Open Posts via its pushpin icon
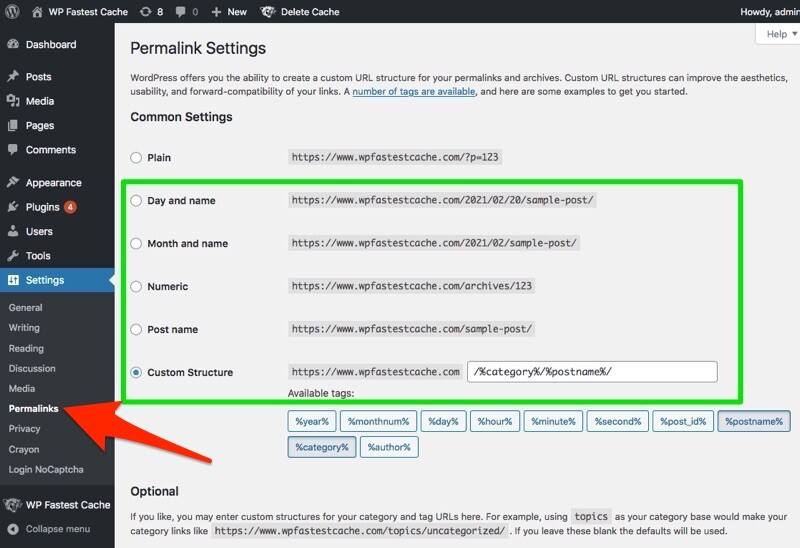 point(13,77)
